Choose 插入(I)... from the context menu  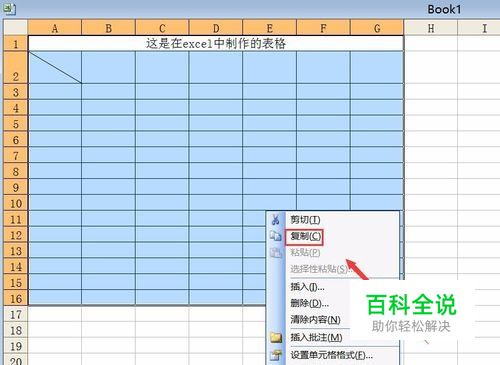[x=307, y=287]
